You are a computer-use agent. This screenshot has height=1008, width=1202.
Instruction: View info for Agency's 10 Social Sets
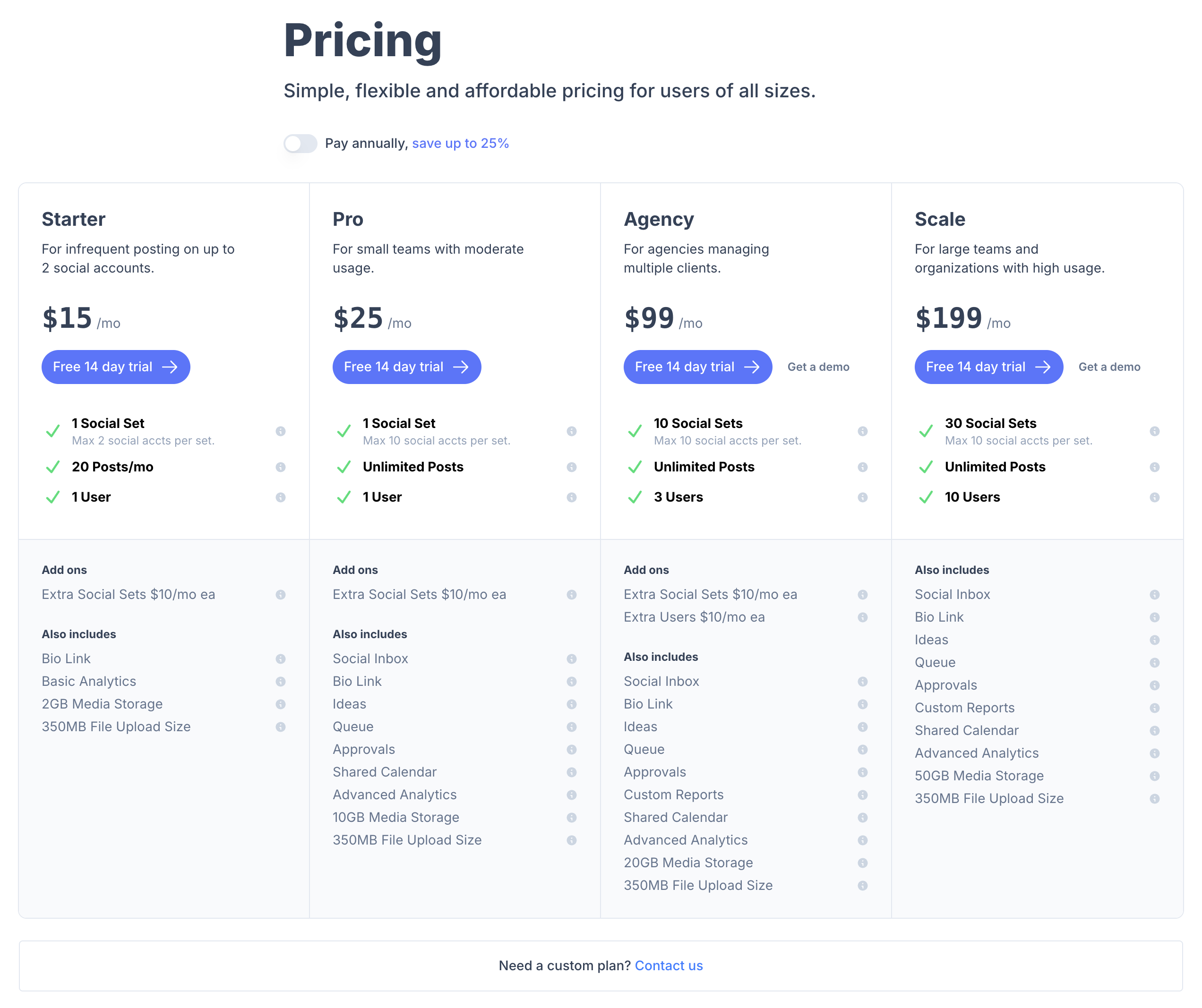[863, 431]
